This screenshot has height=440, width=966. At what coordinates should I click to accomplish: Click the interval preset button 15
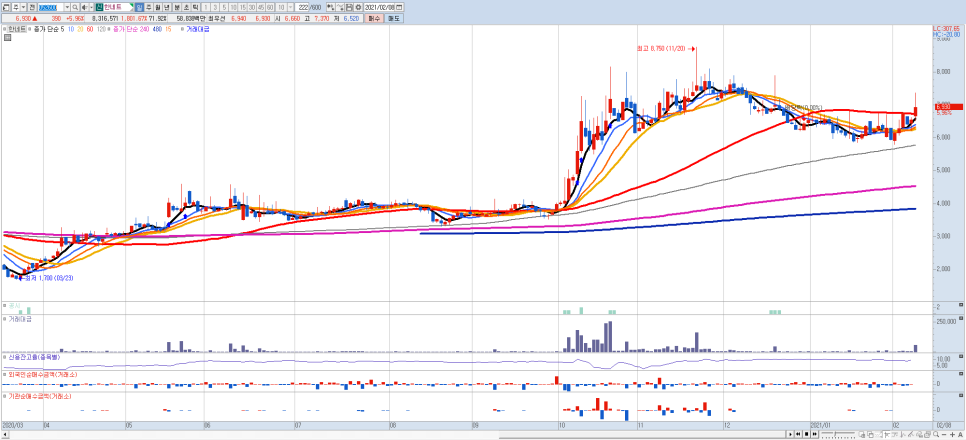click(x=243, y=7)
